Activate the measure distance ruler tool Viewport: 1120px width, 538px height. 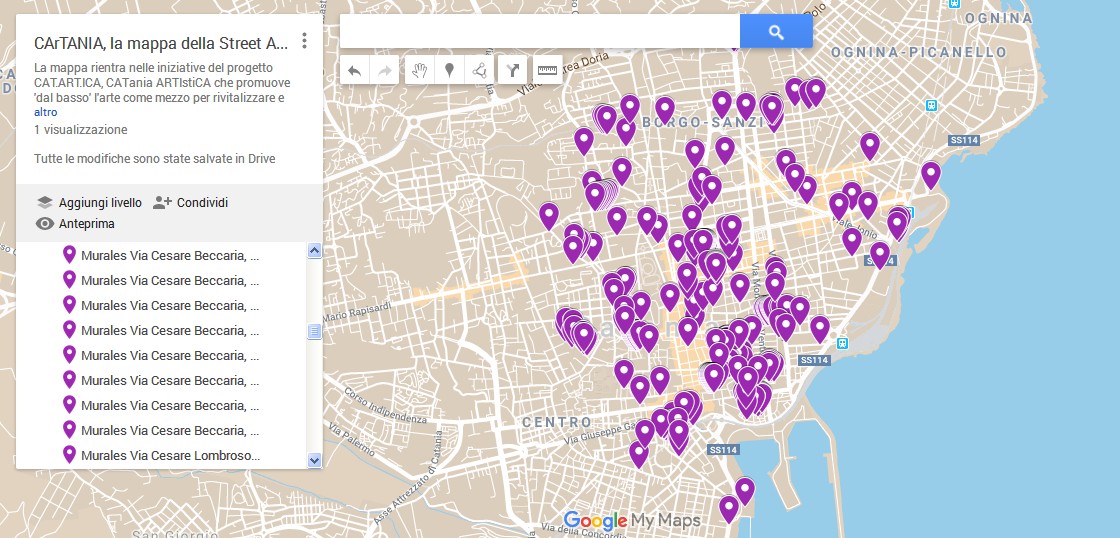[x=547, y=70]
